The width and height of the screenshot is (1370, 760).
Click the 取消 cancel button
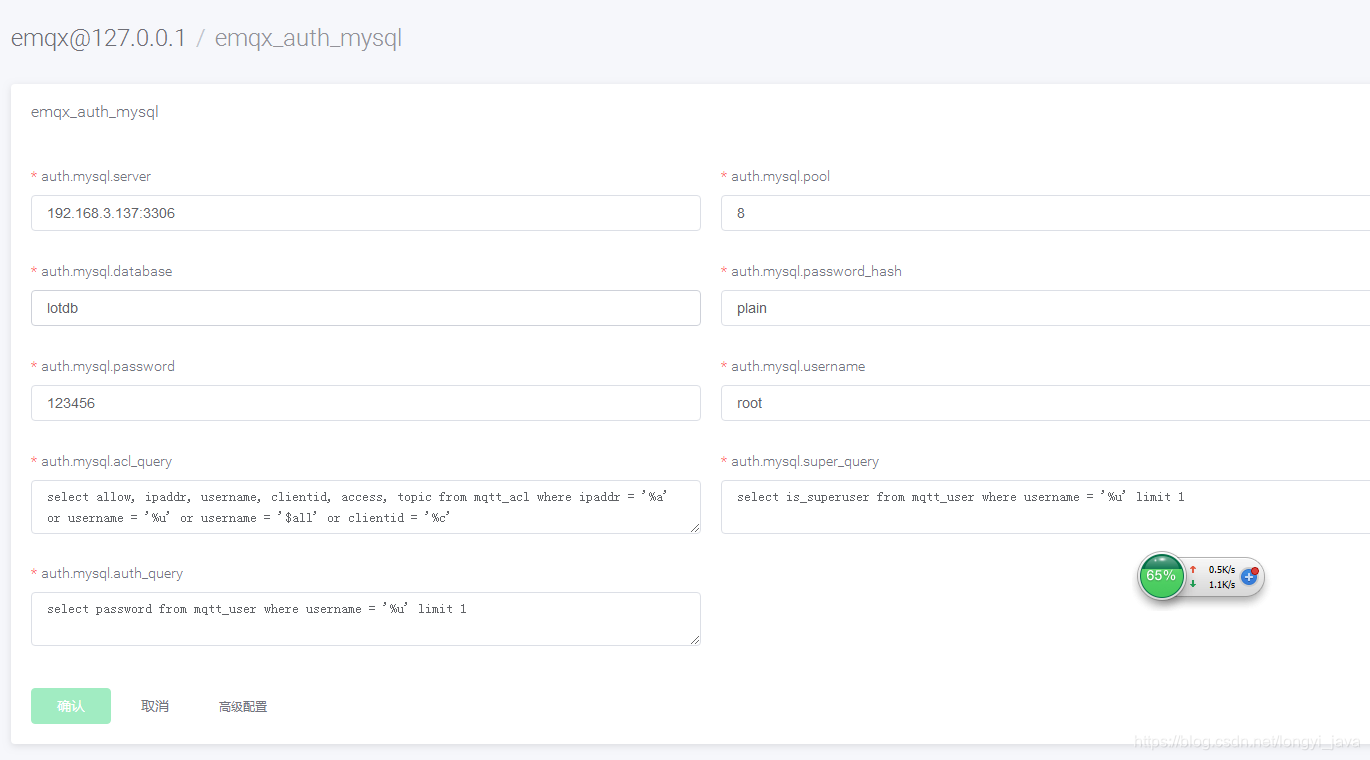coord(155,706)
